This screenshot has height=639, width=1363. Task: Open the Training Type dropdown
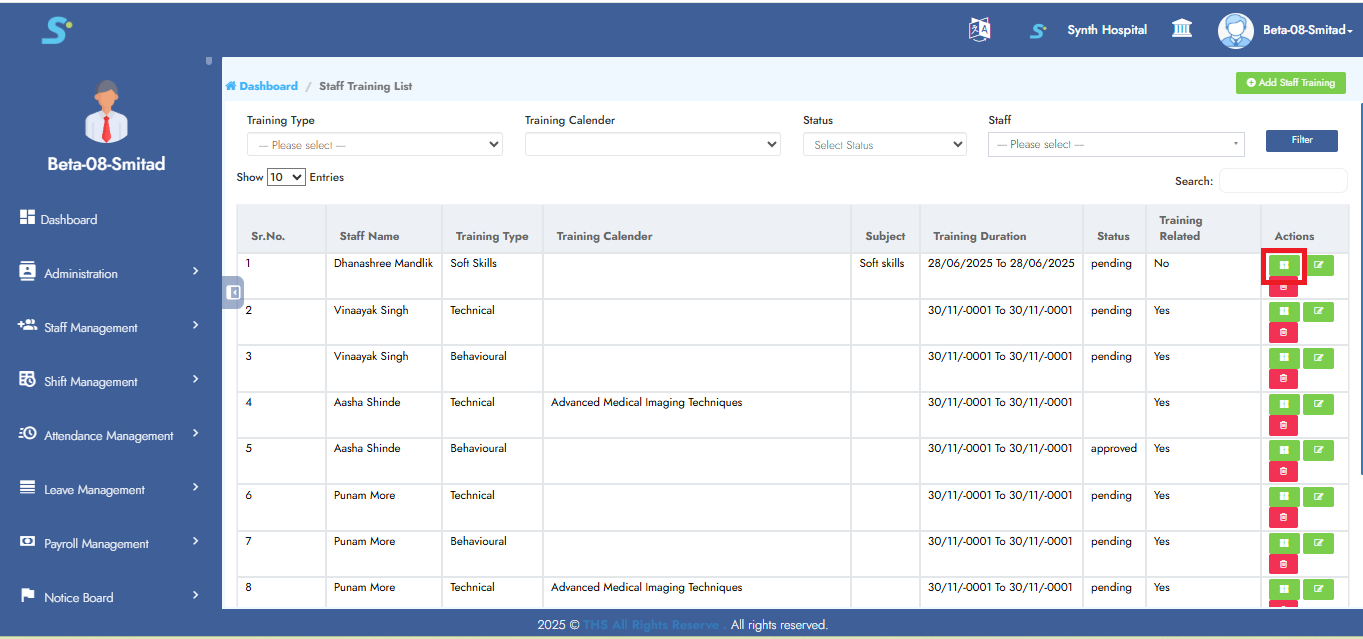[x=374, y=145]
